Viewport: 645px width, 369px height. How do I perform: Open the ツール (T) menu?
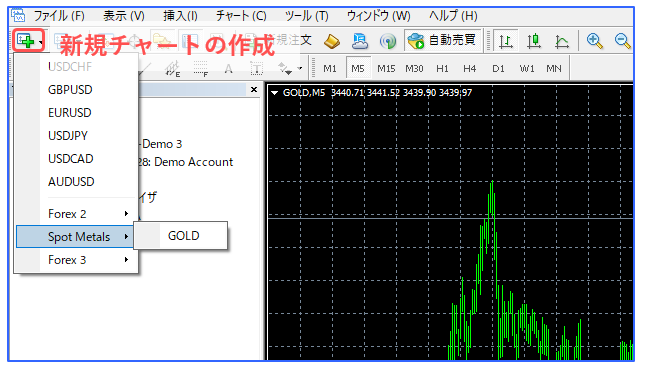tap(307, 16)
